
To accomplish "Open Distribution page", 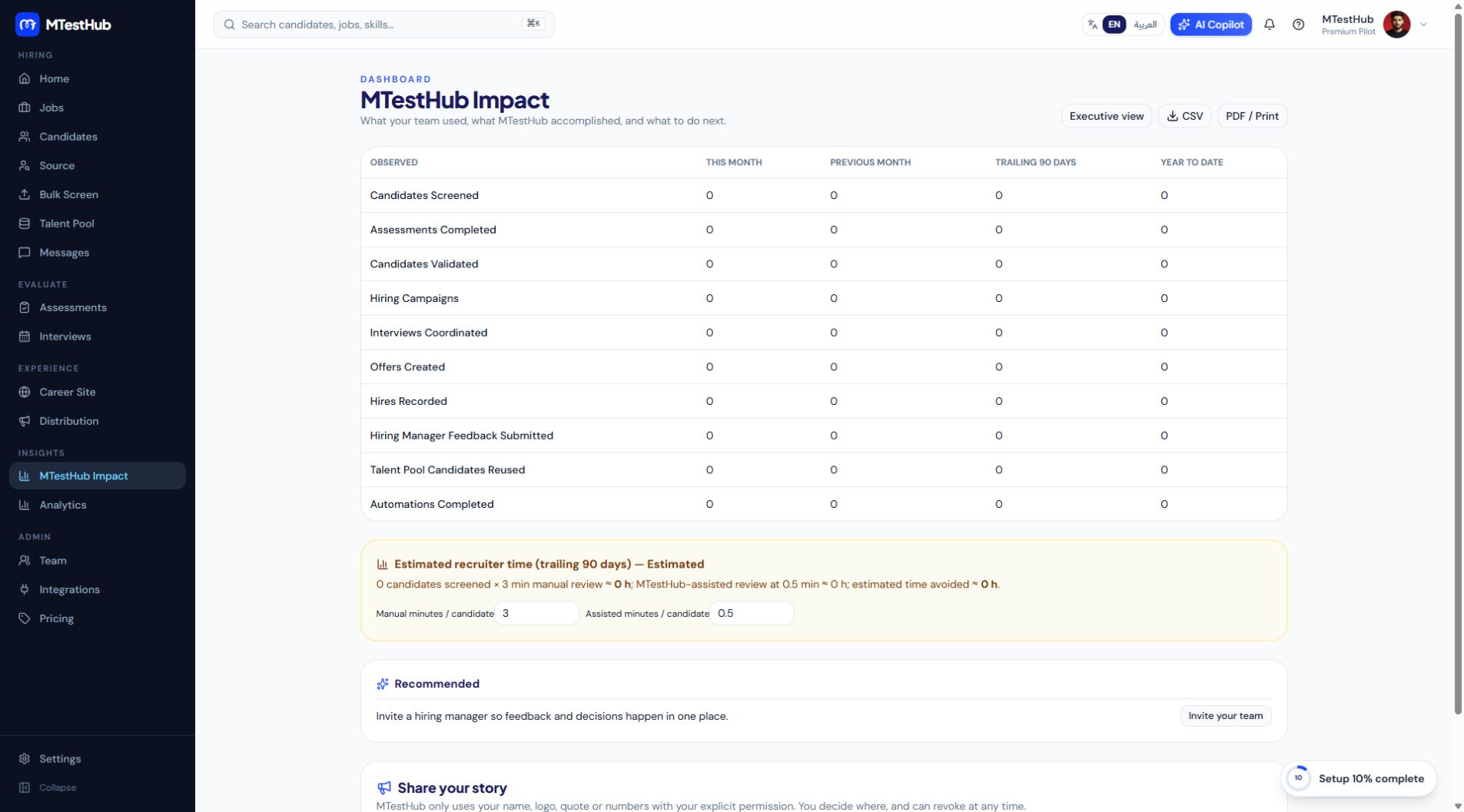I will click(x=98, y=421).
